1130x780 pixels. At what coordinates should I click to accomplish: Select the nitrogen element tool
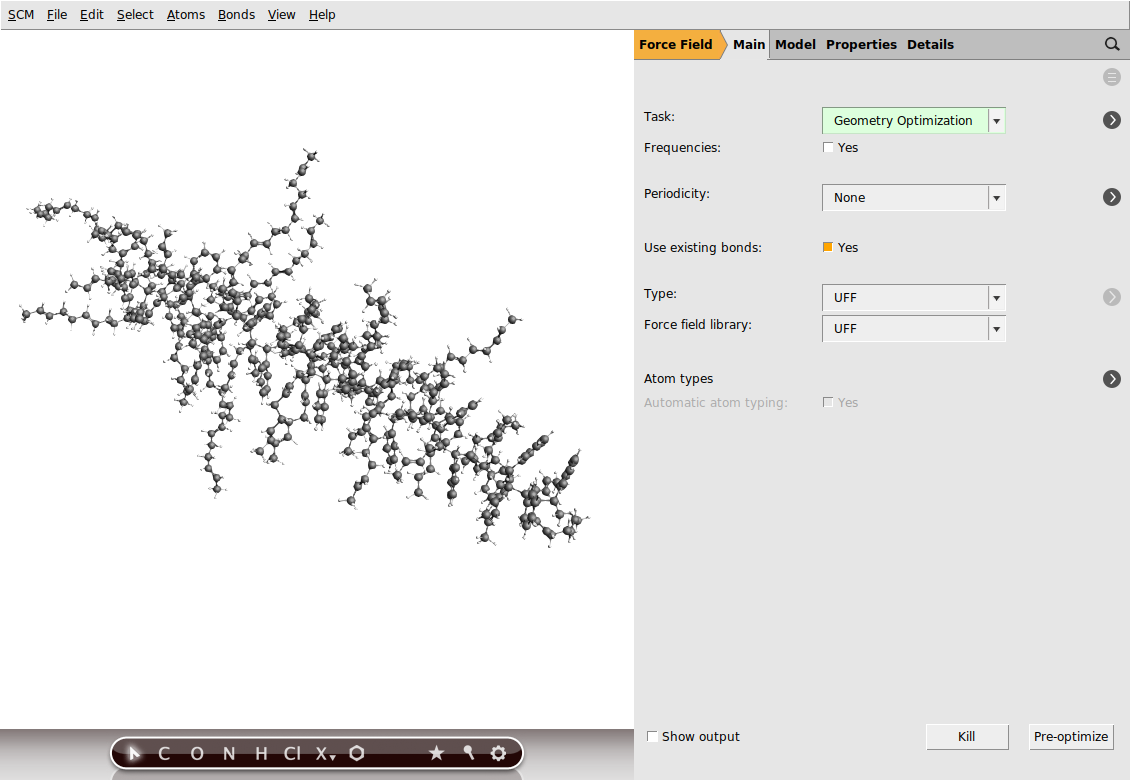coord(228,753)
